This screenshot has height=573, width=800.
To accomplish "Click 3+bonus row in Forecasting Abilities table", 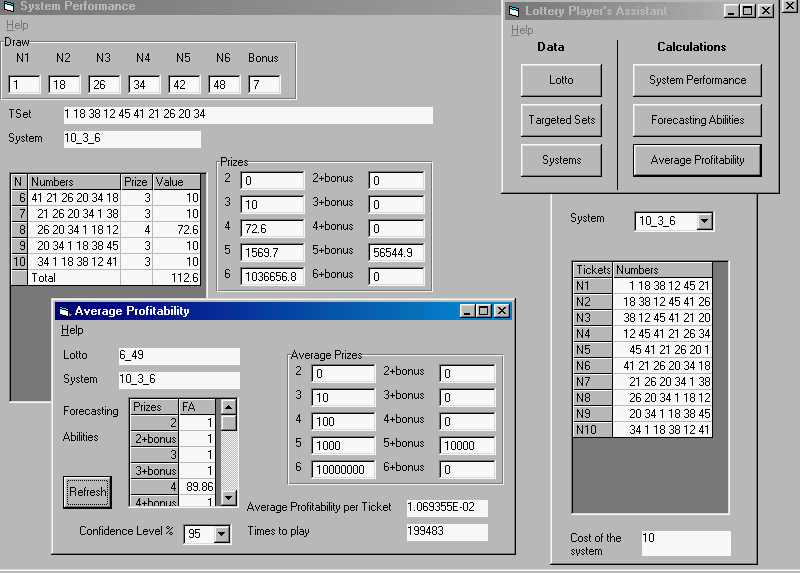I will (173, 471).
